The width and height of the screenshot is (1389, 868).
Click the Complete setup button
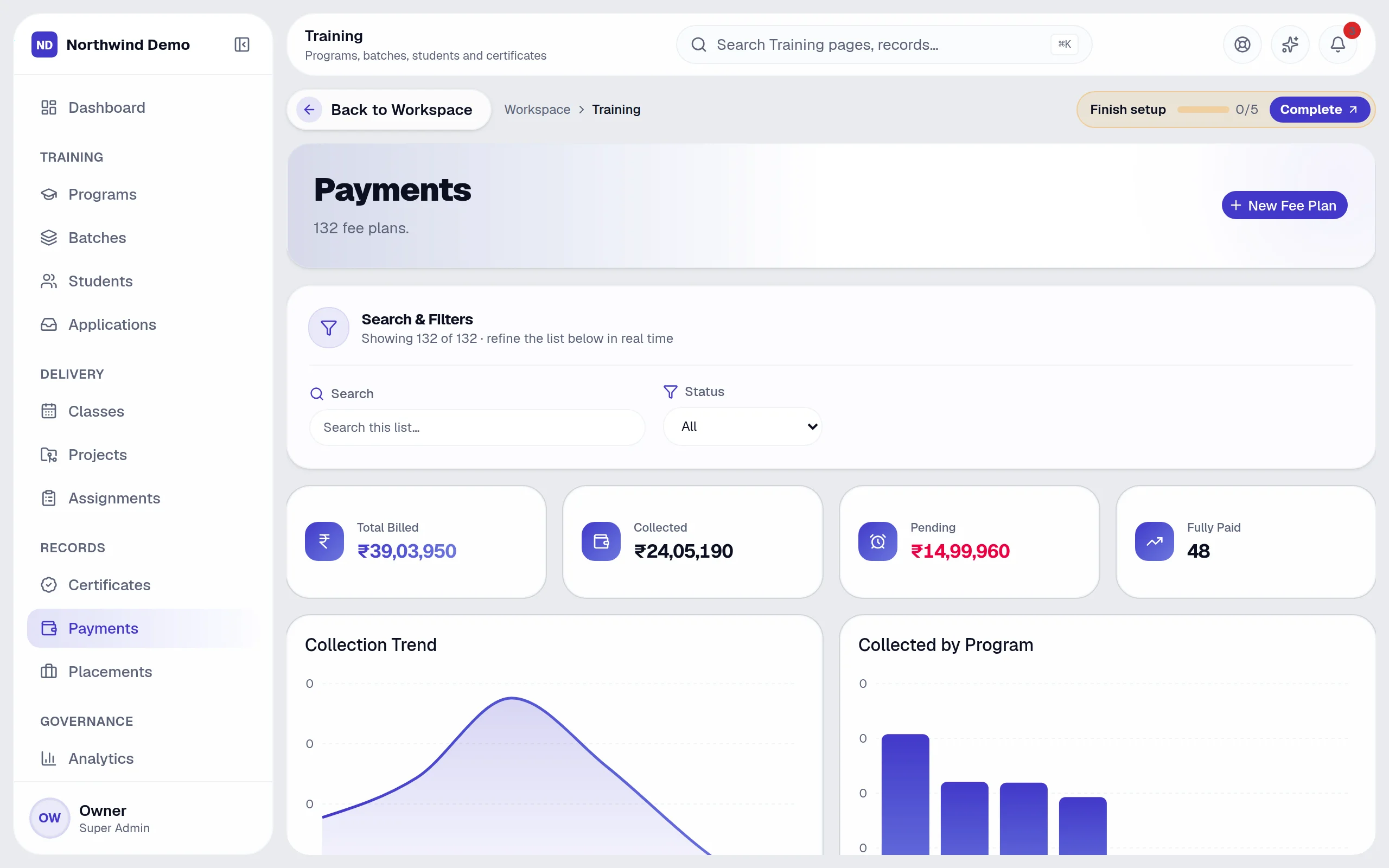point(1319,110)
